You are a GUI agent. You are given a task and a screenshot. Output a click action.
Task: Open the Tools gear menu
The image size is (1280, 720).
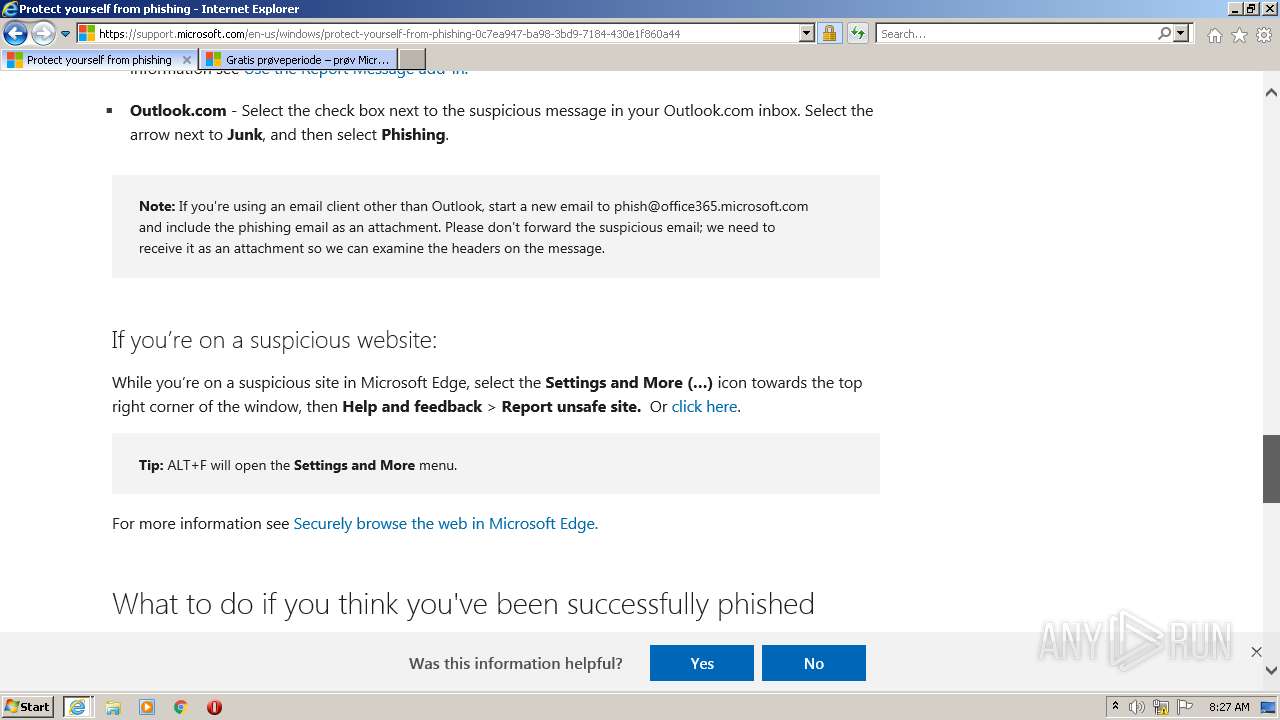[1264, 35]
